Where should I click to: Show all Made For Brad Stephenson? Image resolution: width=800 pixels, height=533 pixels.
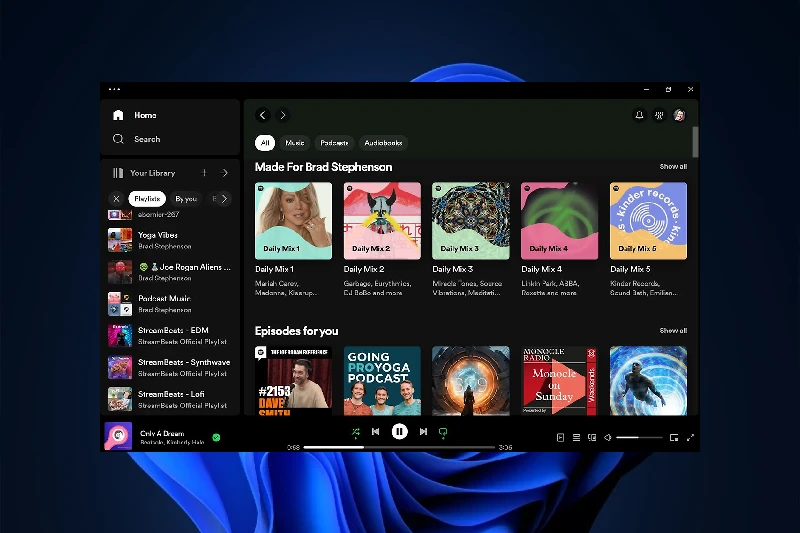[x=673, y=167]
